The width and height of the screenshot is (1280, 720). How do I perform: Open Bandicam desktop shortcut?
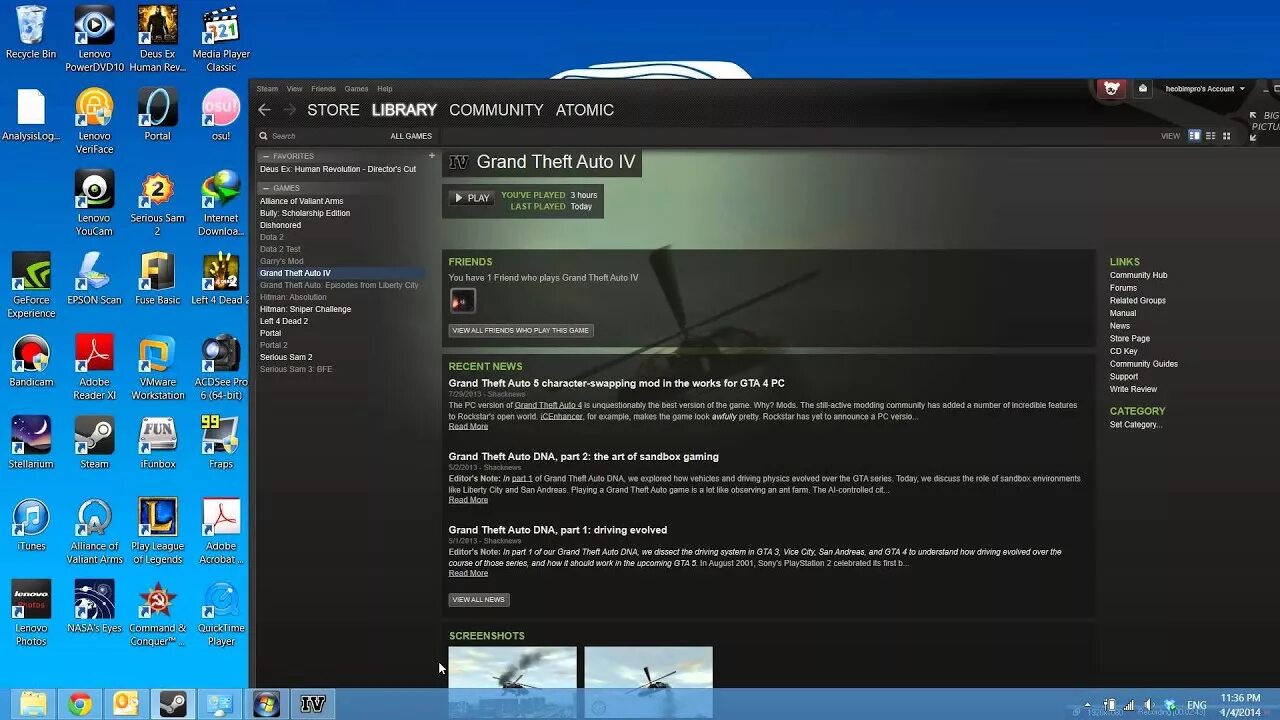coord(31,361)
